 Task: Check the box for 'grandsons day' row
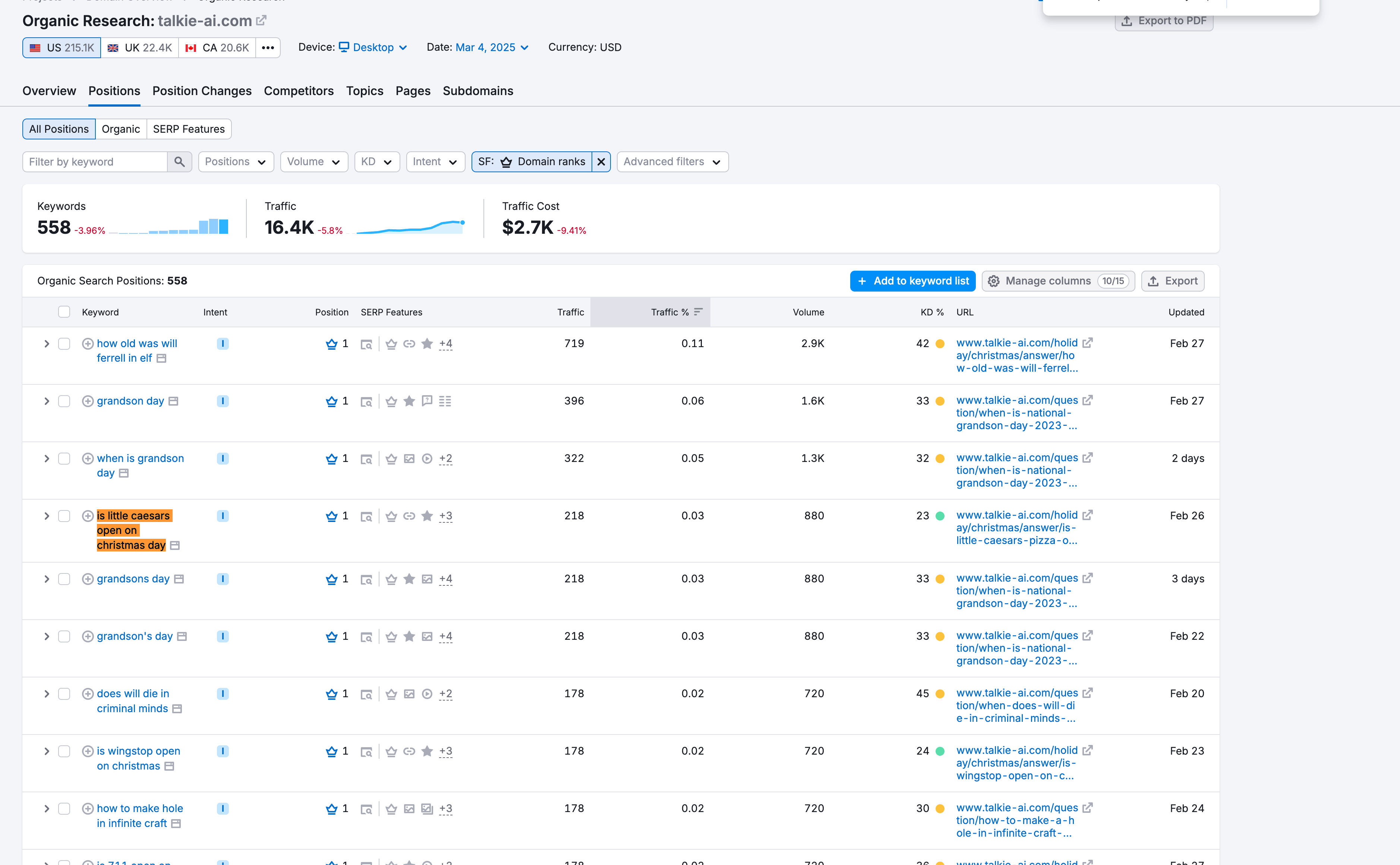(64, 579)
